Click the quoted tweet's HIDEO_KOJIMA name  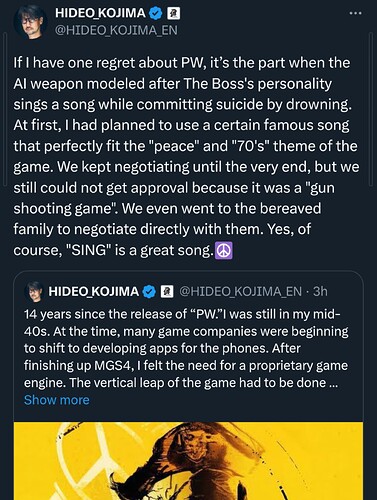(x=94, y=292)
